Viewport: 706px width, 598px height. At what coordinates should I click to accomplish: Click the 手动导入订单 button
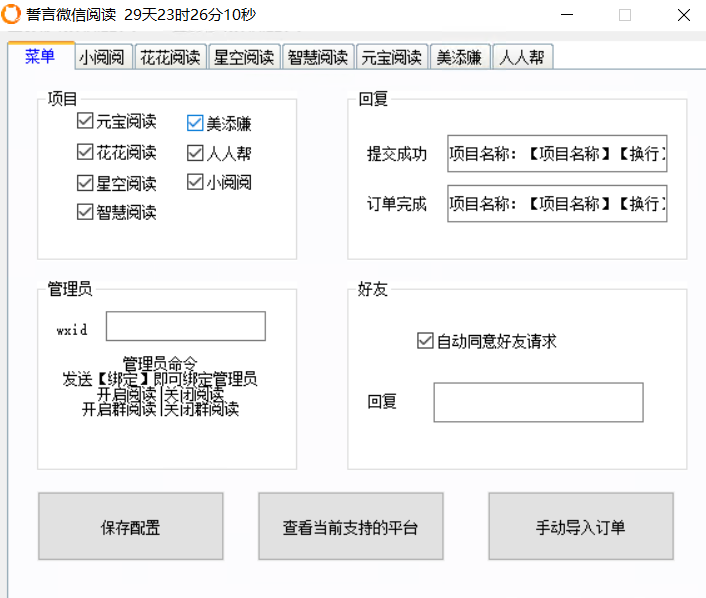(x=580, y=526)
